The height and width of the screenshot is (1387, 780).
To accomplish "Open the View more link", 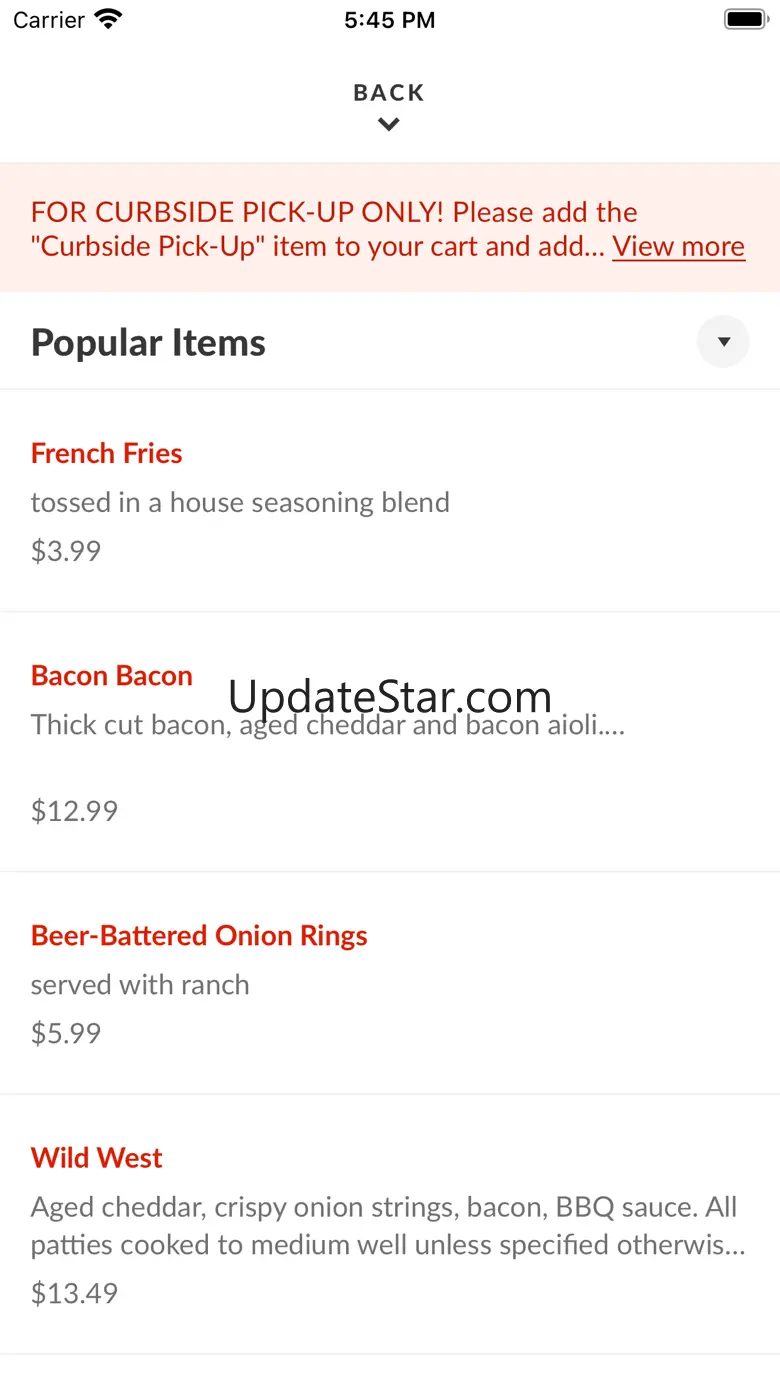I will pos(678,246).
